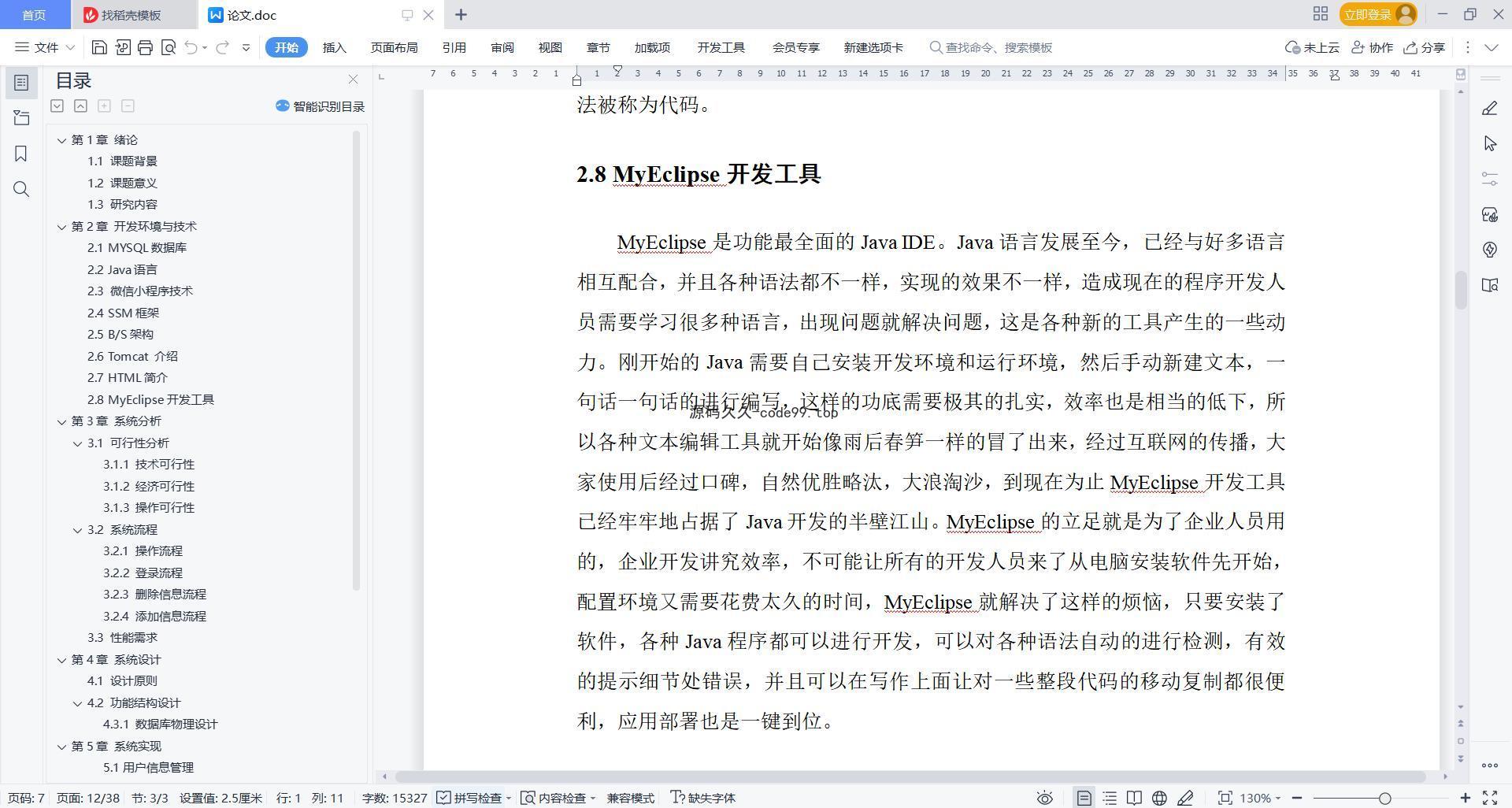Viewport: 1512px width, 808px height.
Task: Select the 开始 ribbon tab
Action: click(x=286, y=47)
